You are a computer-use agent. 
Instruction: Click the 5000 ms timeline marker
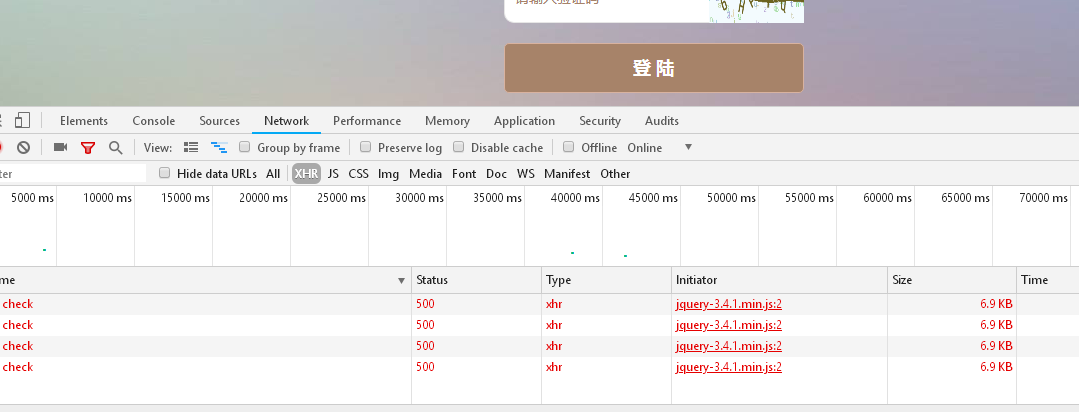(x=33, y=198)
